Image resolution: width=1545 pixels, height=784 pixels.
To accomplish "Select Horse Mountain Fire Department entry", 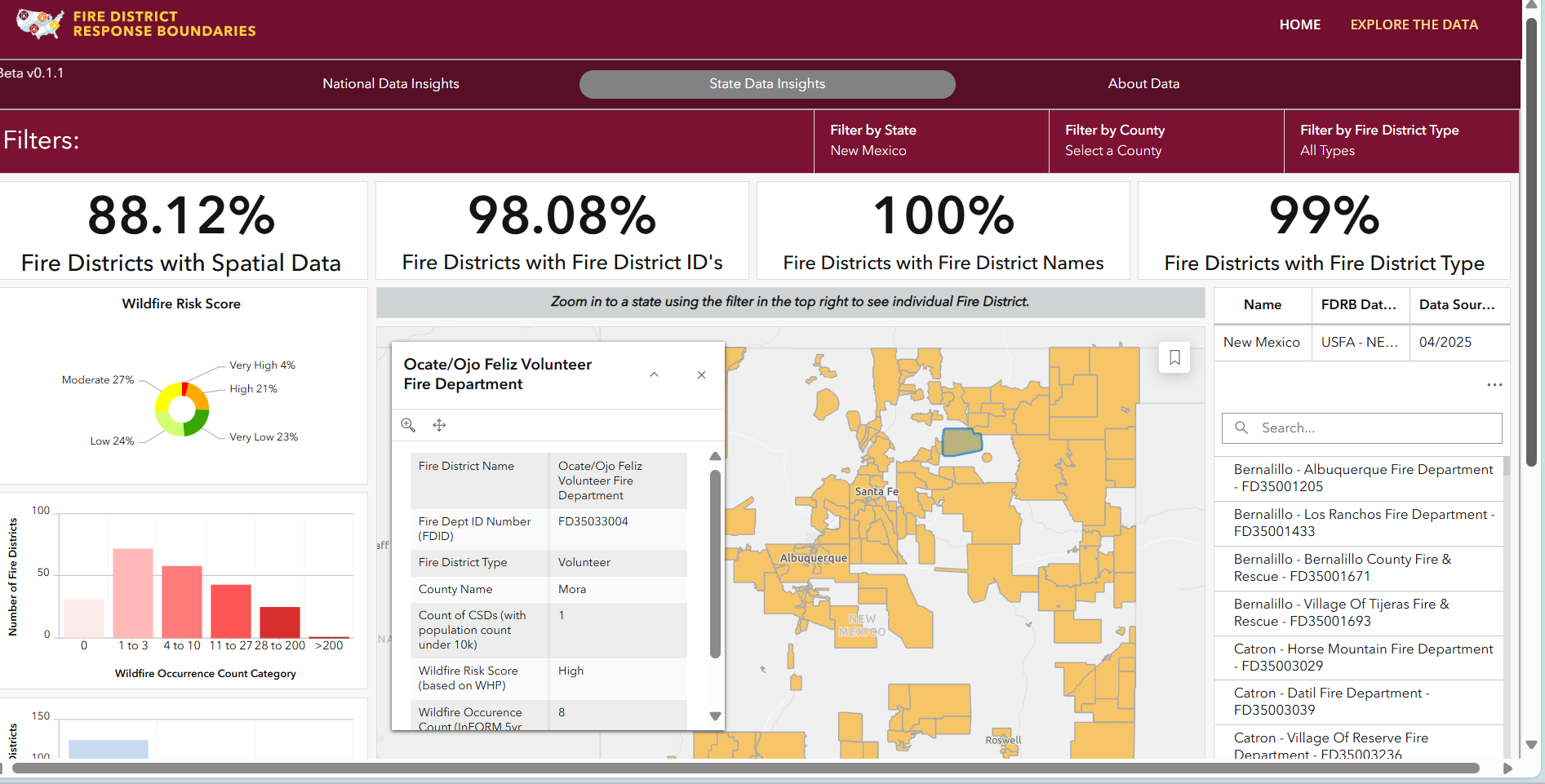I will tap(1359, 658).
